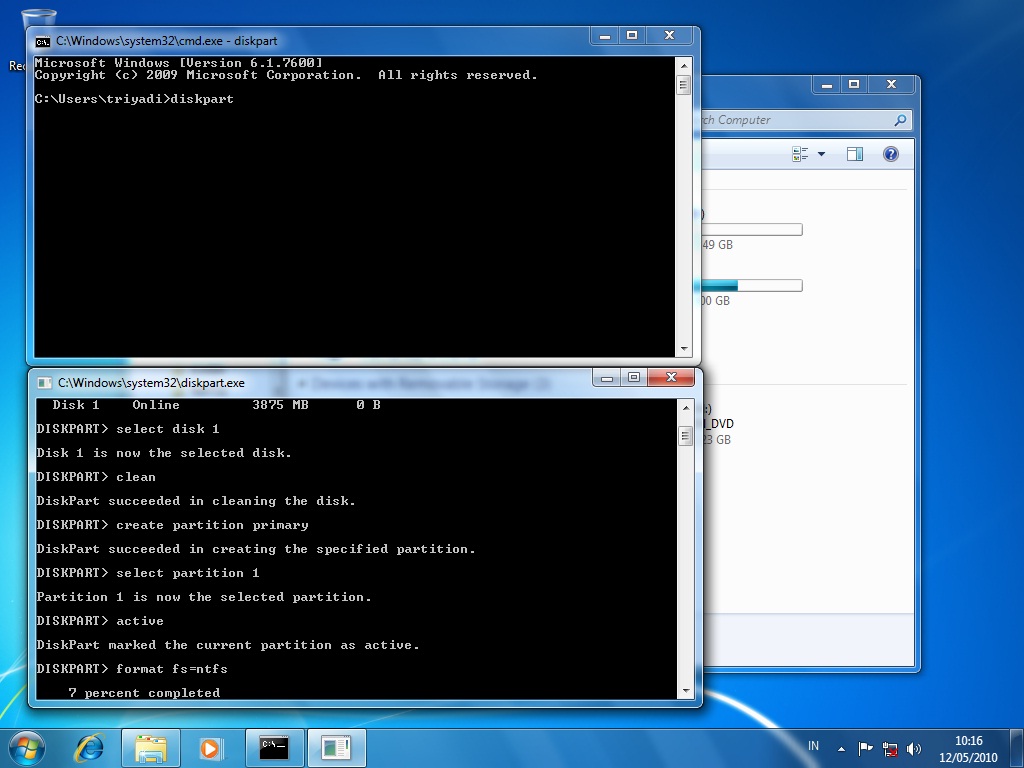
Task: Click 'Disk 1 is now the selected disk.'
Action: (164, 453)
